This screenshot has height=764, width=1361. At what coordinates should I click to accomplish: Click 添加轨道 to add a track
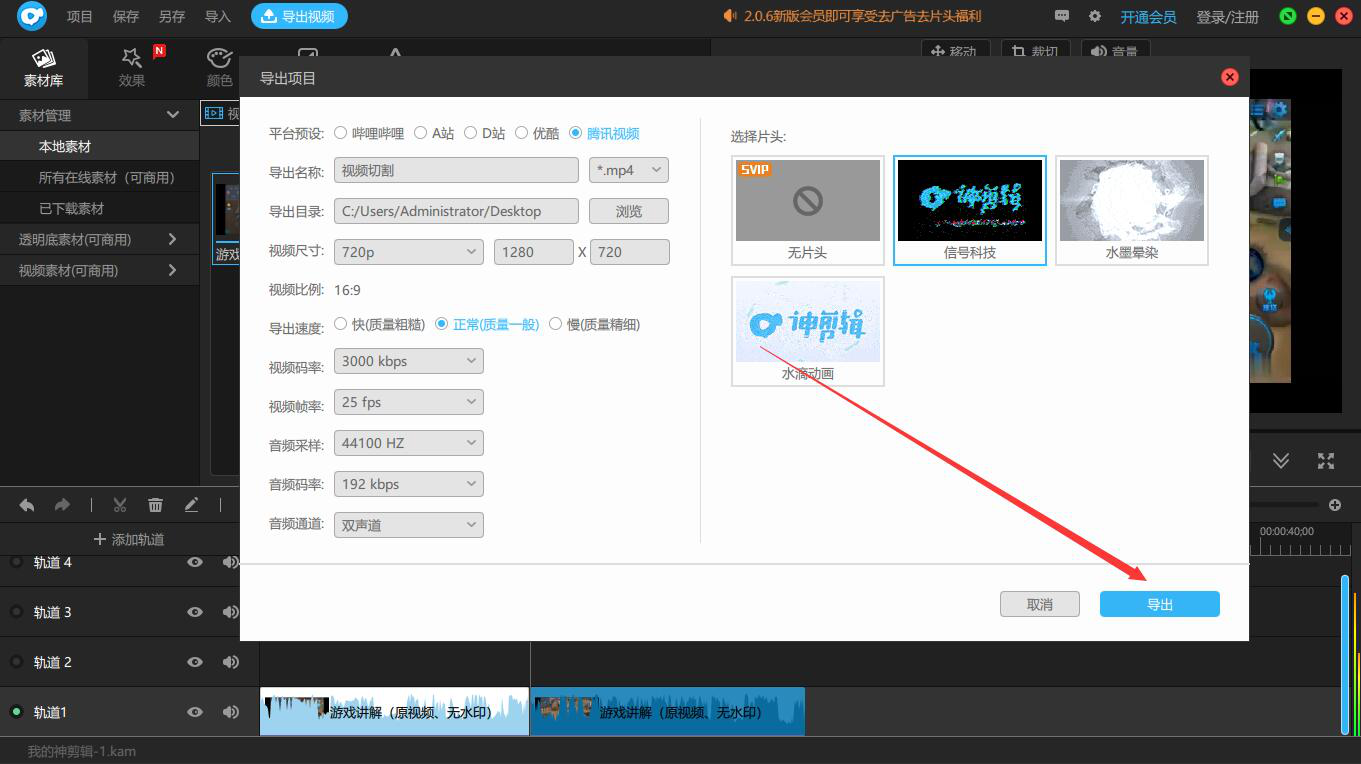129,539
